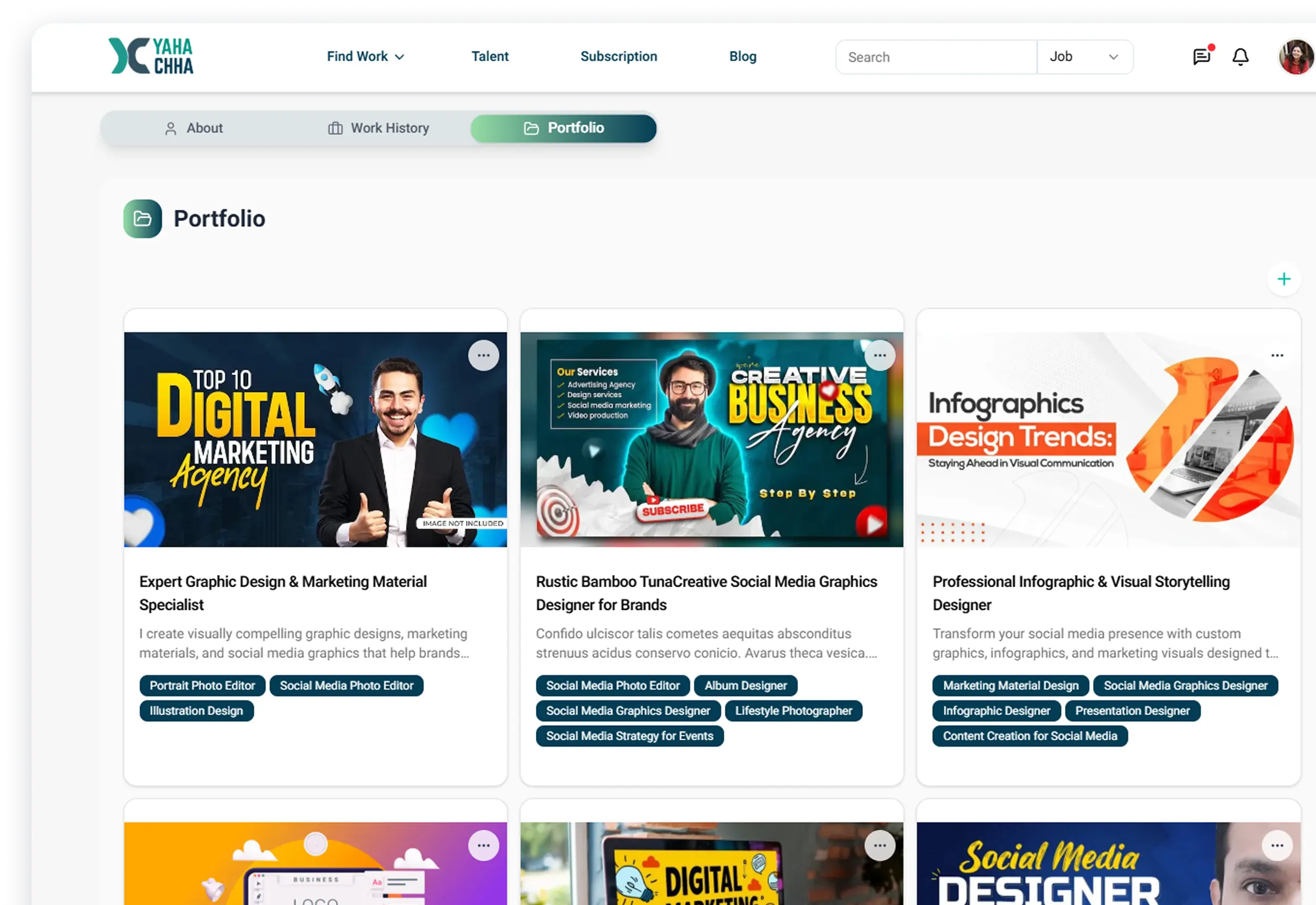
Task: Click the Yaha Chha logo
Action: (151, 56)
